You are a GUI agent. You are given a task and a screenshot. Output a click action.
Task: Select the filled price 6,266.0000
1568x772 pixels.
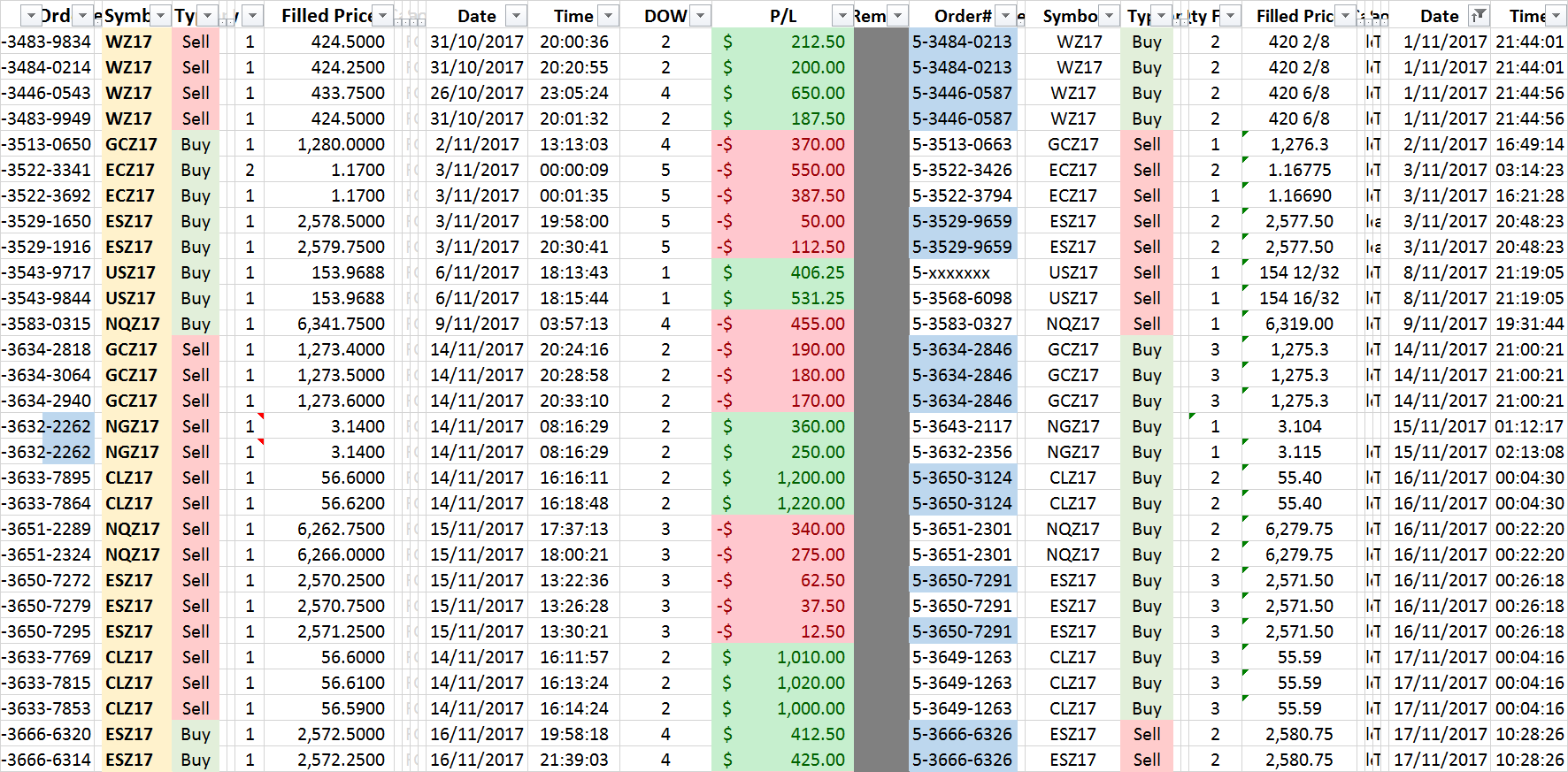(x=329, y=554)
